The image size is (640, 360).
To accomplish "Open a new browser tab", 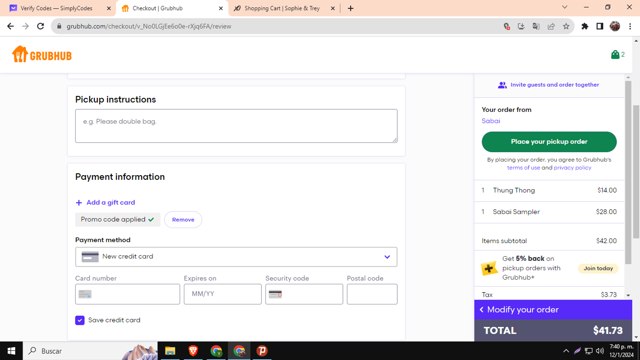I will click(350, 8).
